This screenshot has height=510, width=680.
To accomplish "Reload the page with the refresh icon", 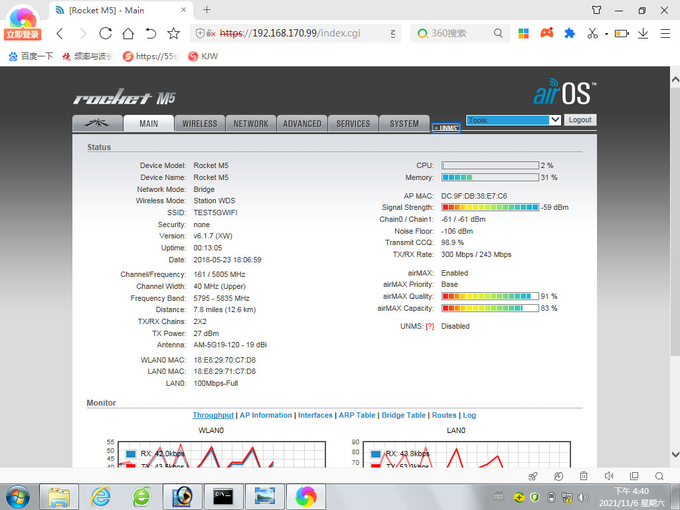I will click(x=105, y=33).
